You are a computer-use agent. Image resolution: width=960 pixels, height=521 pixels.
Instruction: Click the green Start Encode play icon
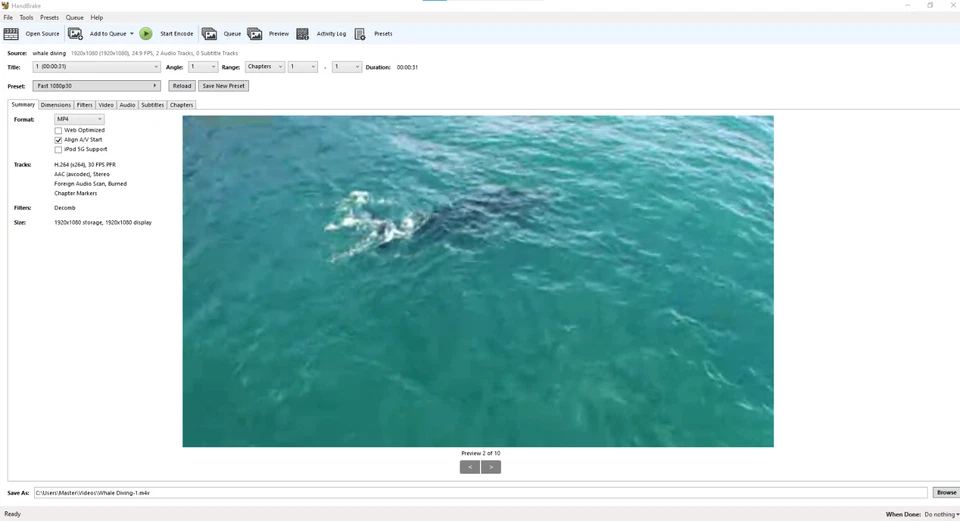pyautogui.click(x=146, y=34)
